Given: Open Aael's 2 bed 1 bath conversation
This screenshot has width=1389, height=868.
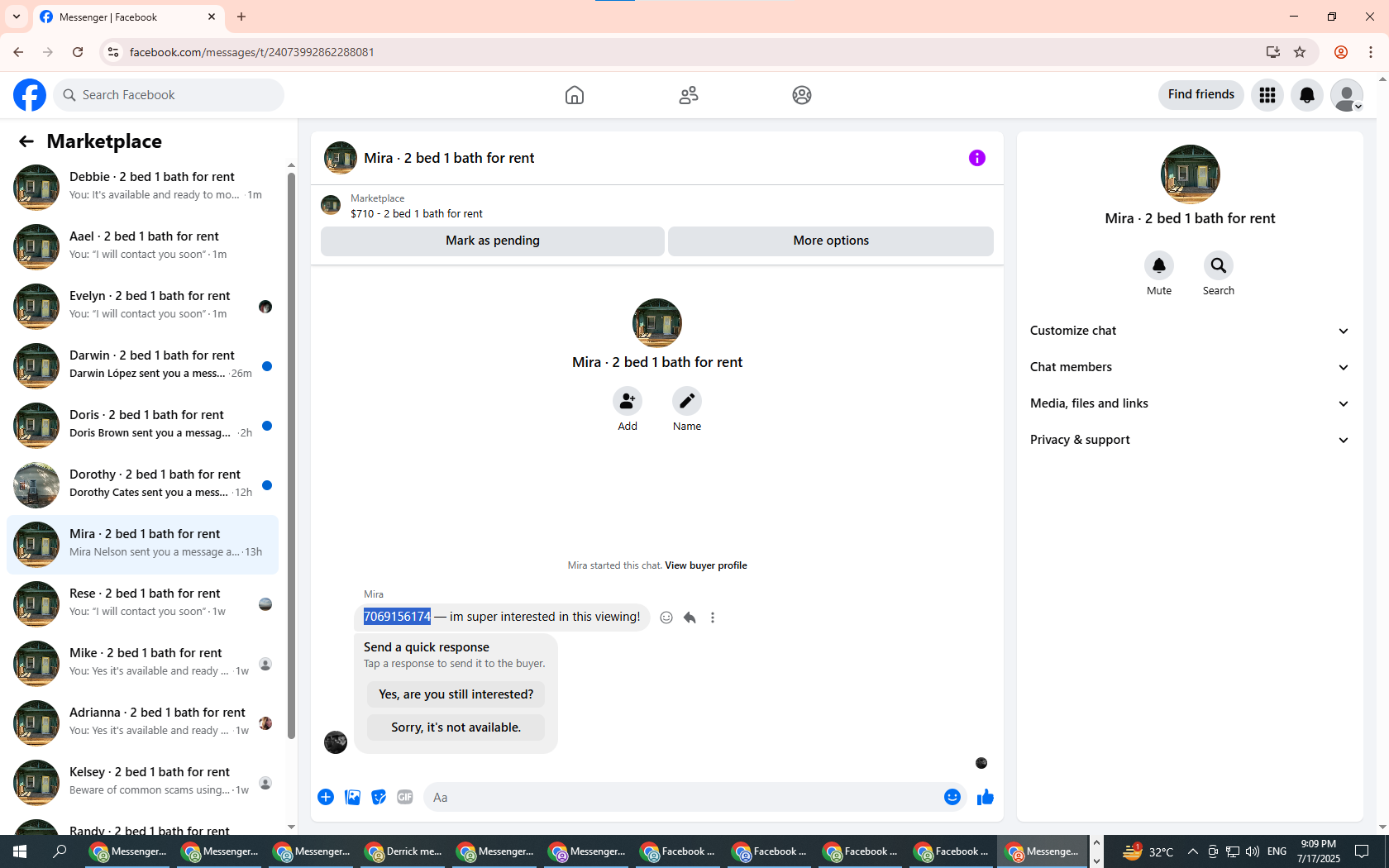Looking at the screenshot, I should click(x=142, y=246).
